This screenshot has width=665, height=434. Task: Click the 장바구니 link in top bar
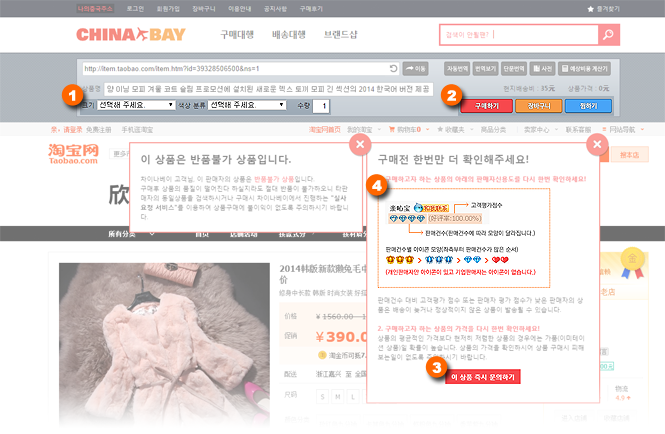click(x=204, y=8)
